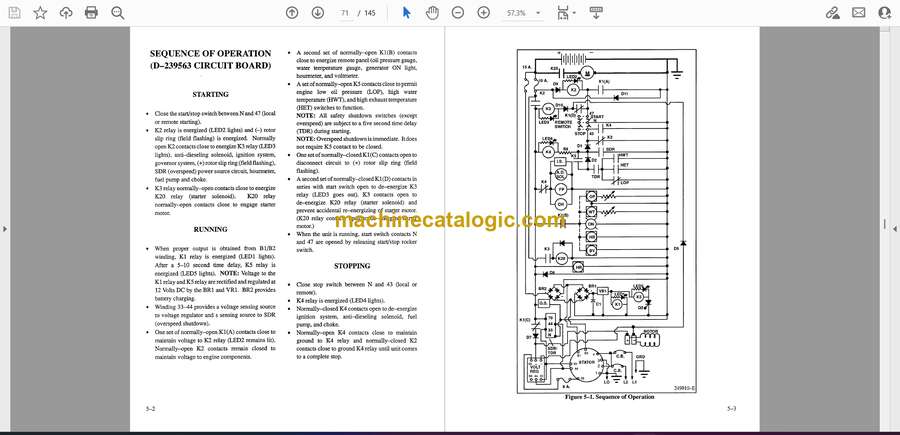Screen dimensions: 900x435
Task: Click the 'RUNNING' section heading
Action: pyautogui.click(x=211, y=229)
